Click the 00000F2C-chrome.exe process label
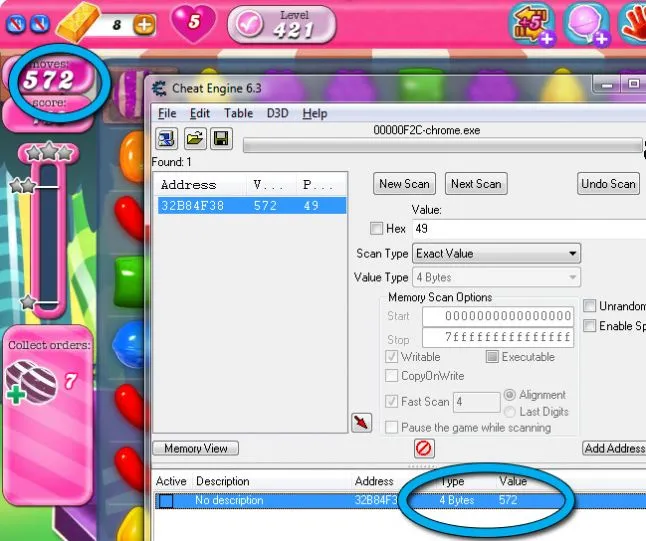 pos(426,131)
